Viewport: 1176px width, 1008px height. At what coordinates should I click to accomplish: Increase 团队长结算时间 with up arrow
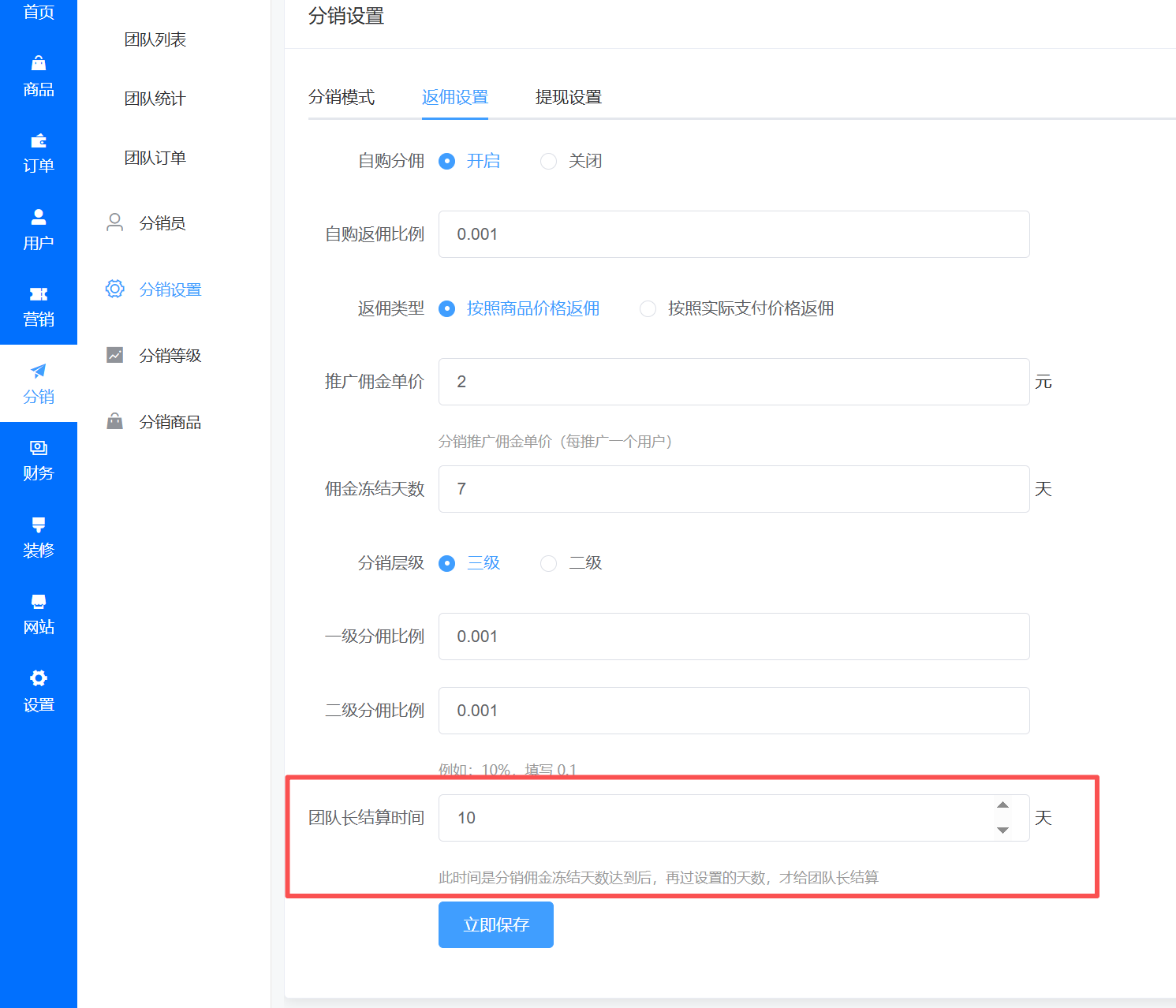[x=1002, y=805]
